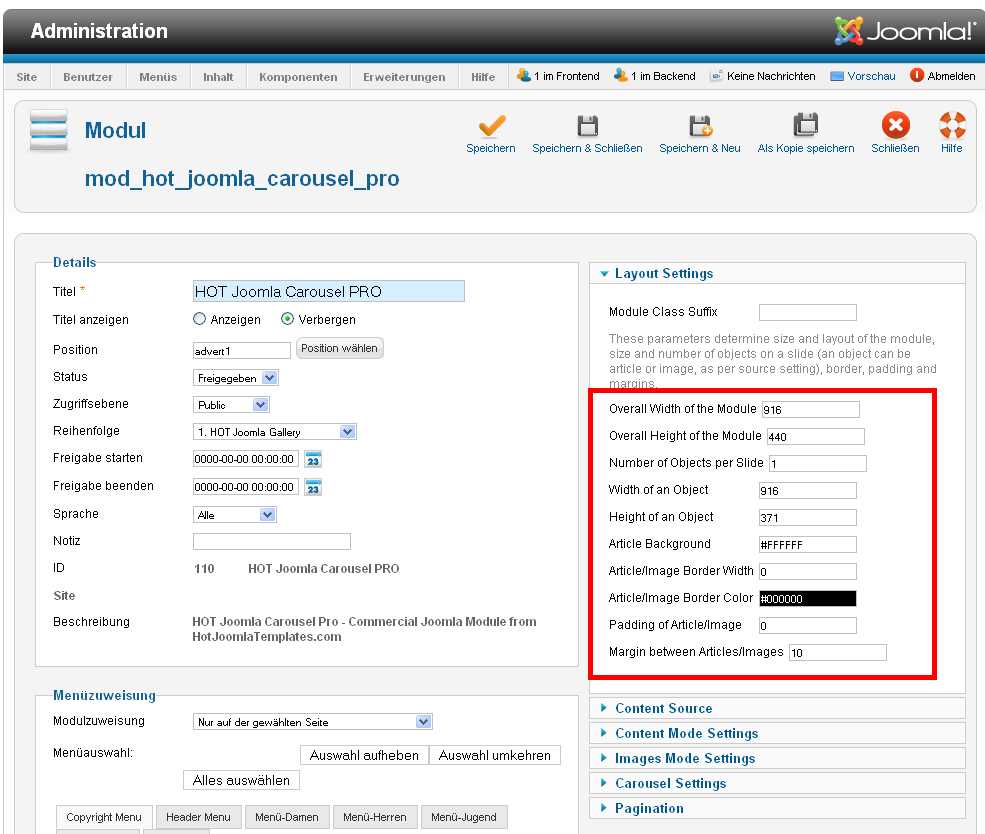Click the Height of an Object field
This screenshot has height=834, width=985.
click(807, 517)
